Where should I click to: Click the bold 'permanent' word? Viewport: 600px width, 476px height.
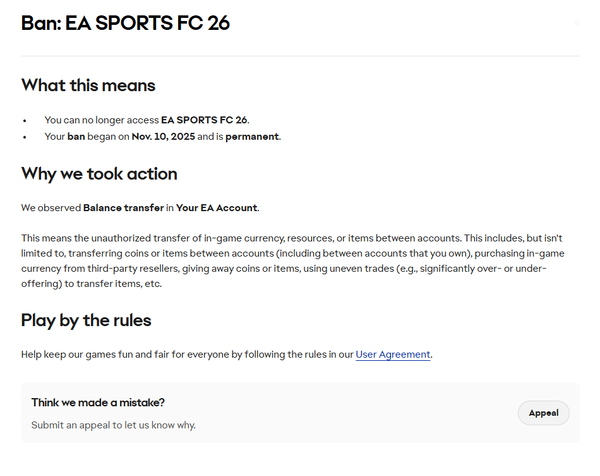click(x=251, y=136)
